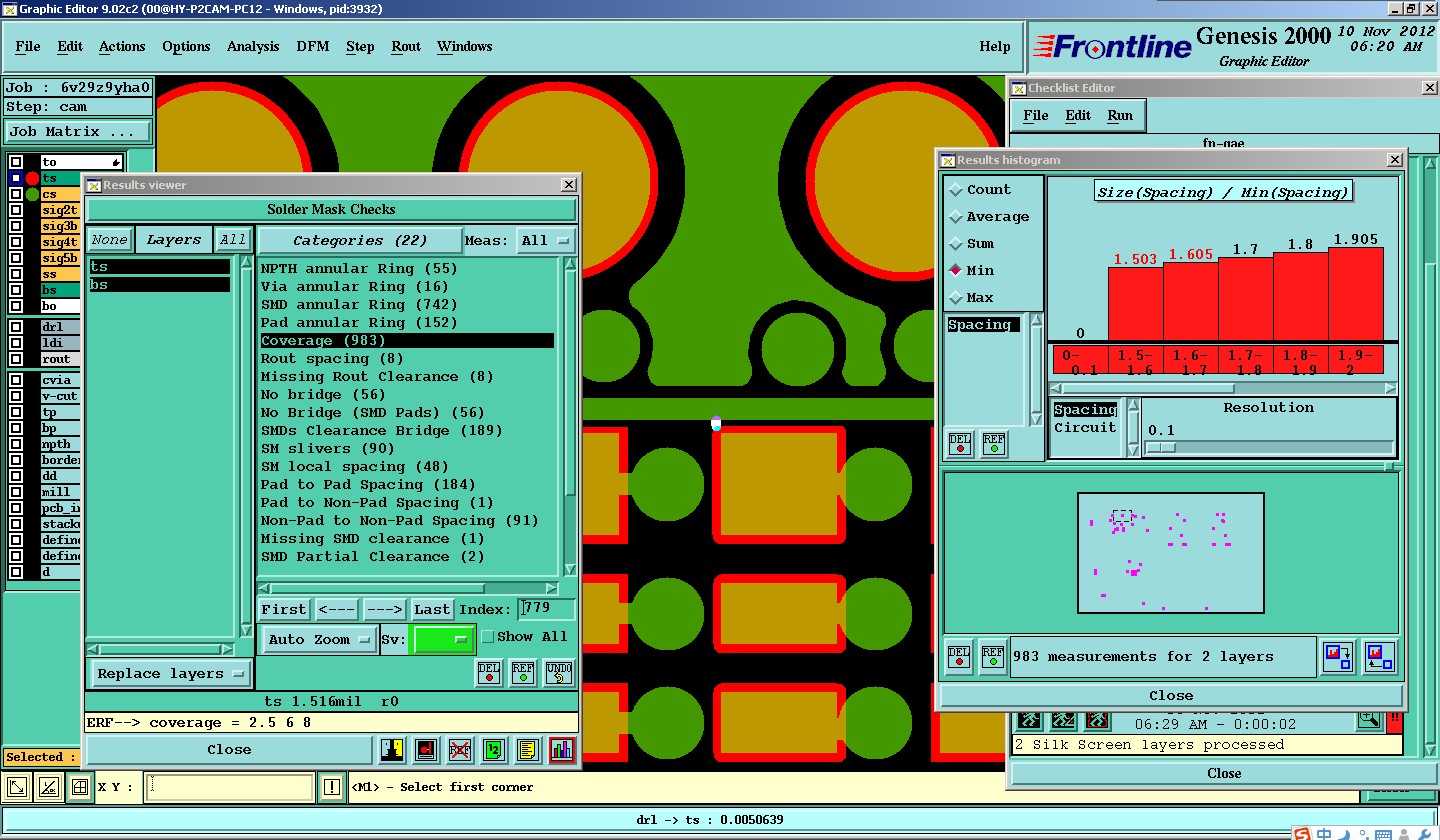Select 'SM slivers (90)' category in list

327,449
